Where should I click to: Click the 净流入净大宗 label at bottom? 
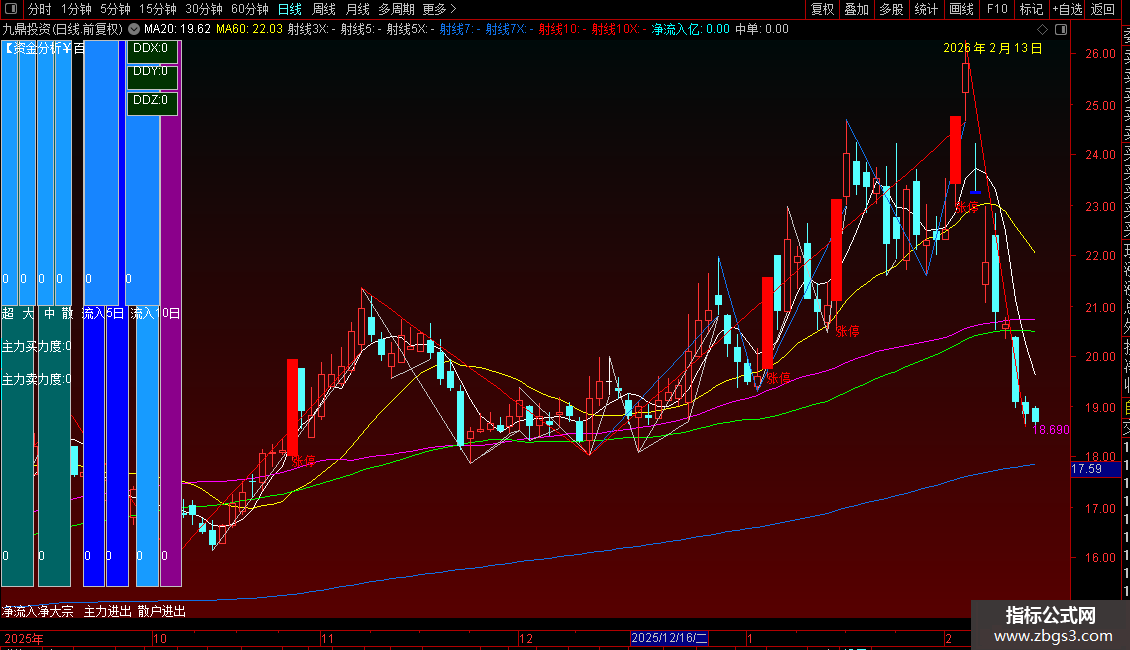pos(37,611)
